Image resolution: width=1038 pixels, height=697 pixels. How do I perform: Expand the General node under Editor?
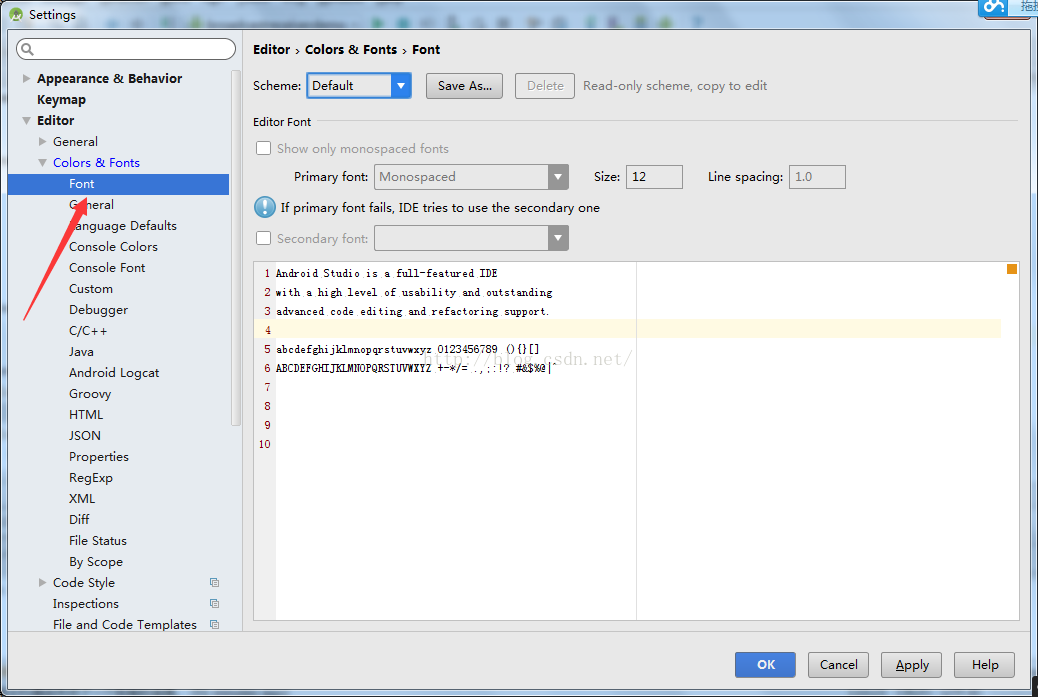(x=42, y=142)
